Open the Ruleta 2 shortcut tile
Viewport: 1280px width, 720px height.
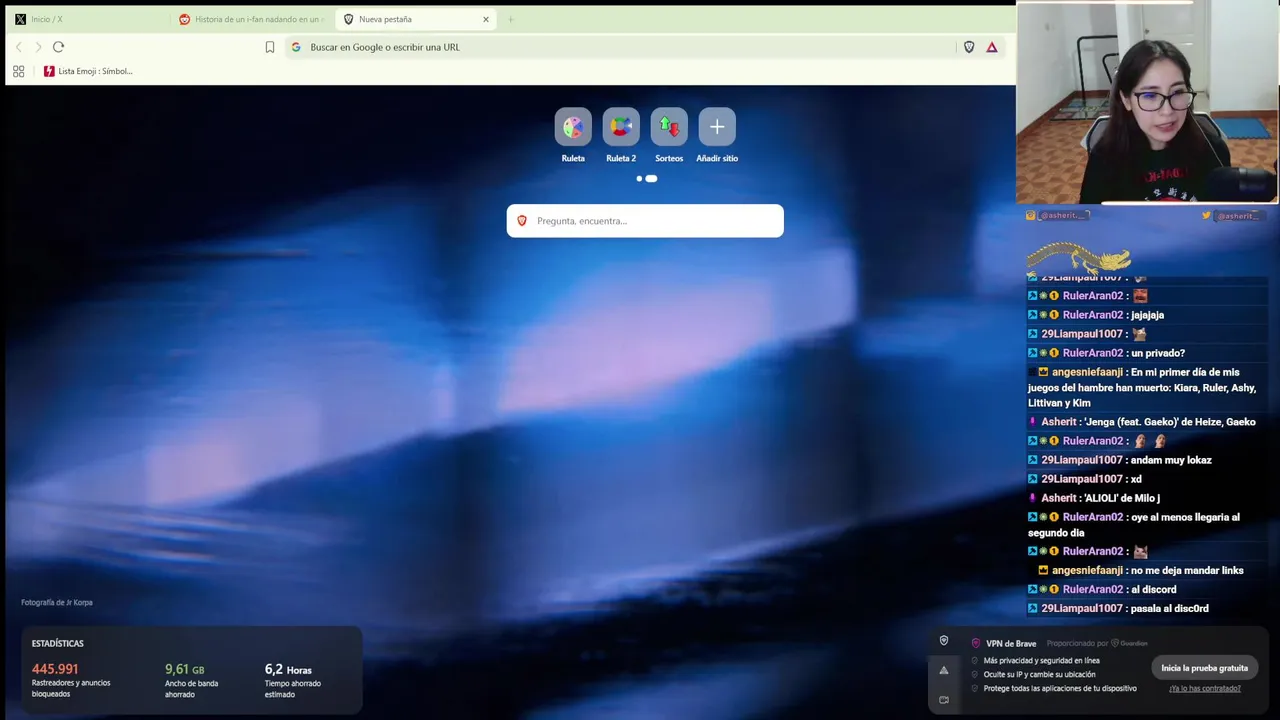point(621,127)
